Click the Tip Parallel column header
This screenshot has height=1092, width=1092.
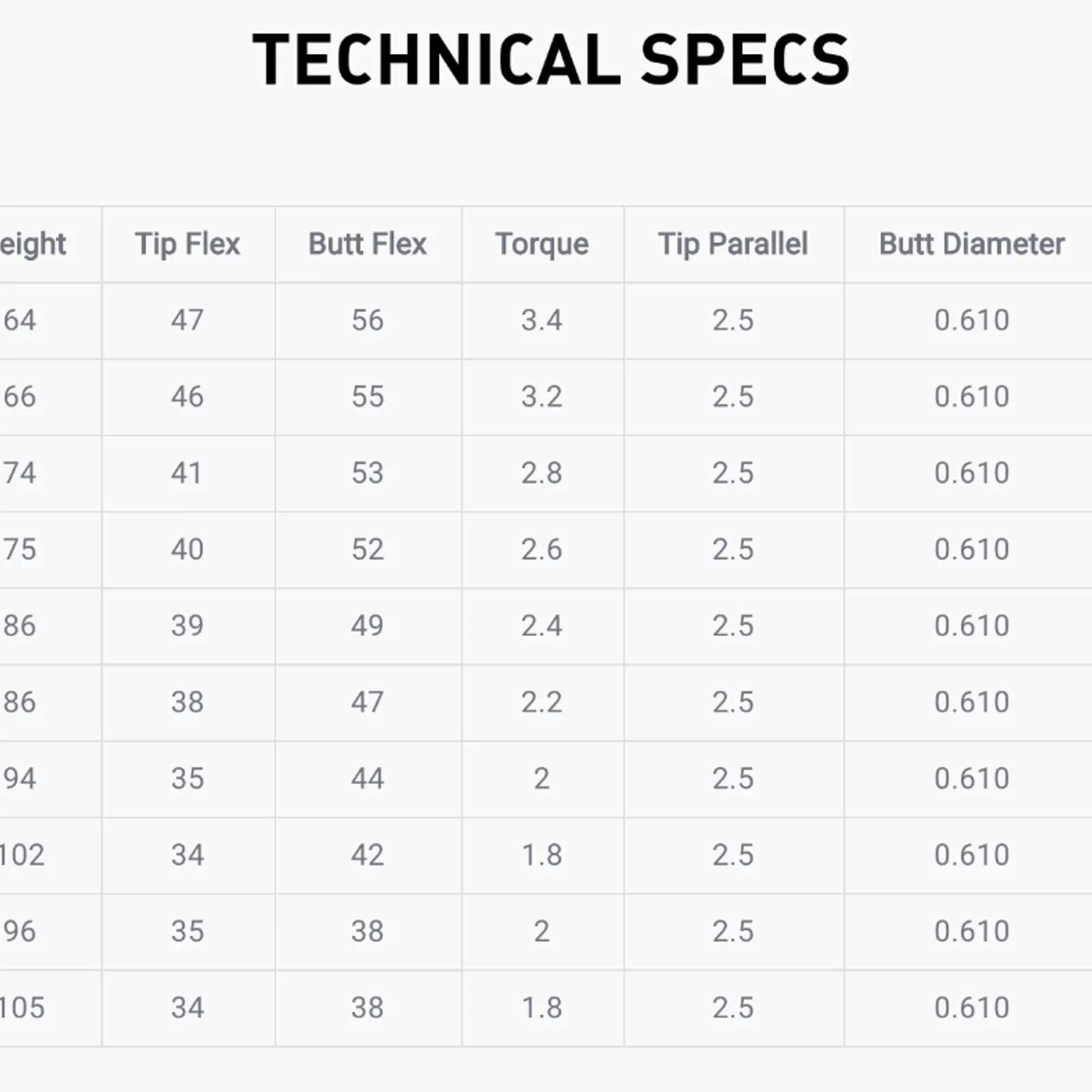(x=734, y=244)
